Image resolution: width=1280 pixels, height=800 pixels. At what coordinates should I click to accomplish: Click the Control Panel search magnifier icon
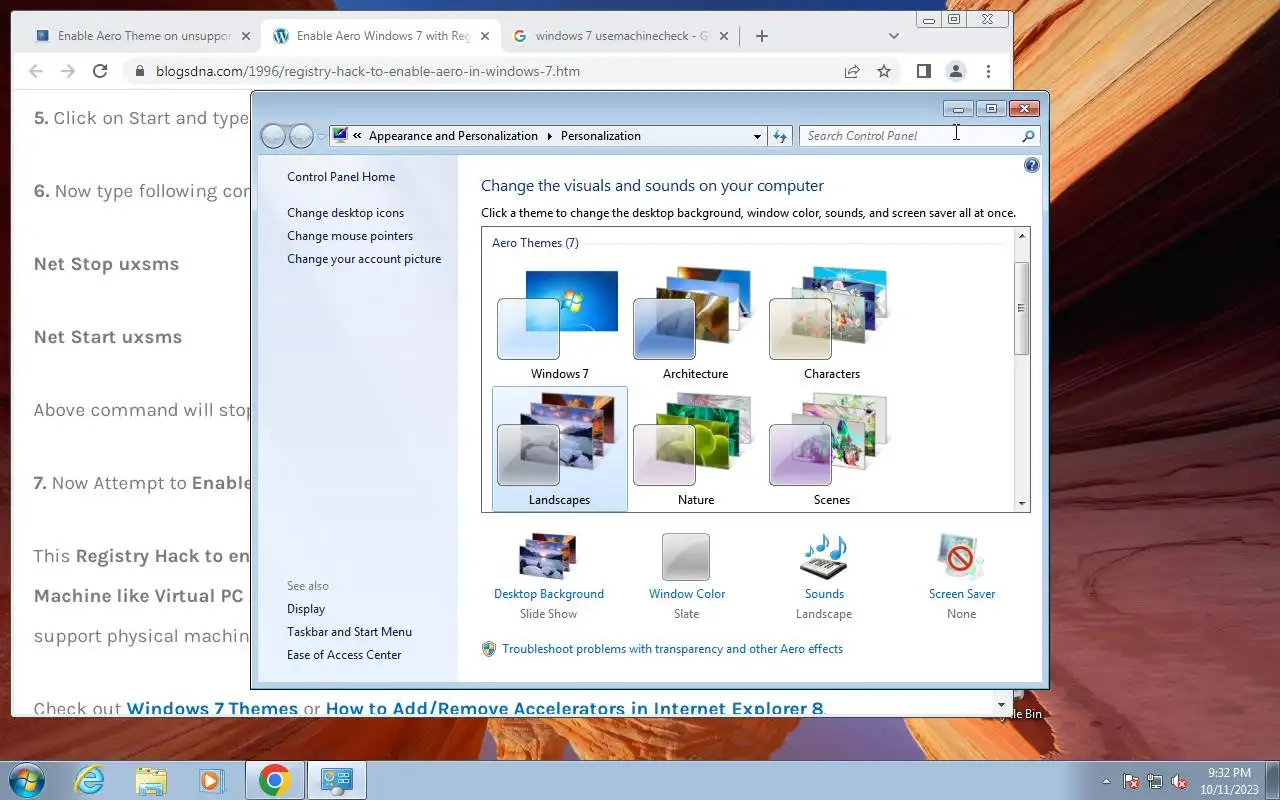1028,136
